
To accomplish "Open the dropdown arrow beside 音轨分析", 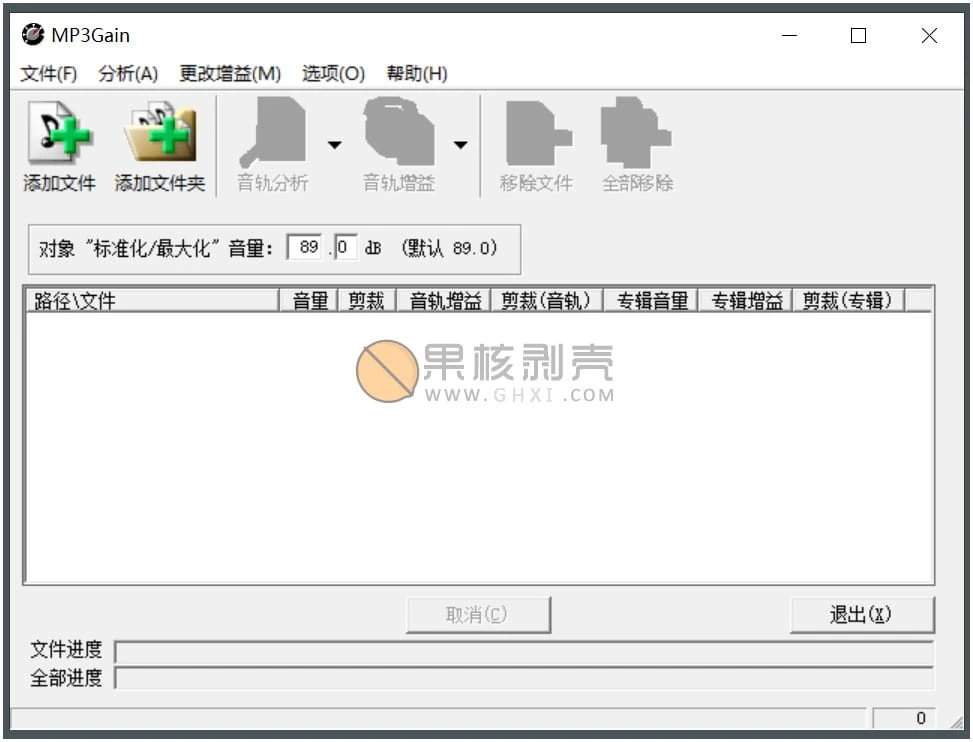I will [x=335, y=143].
